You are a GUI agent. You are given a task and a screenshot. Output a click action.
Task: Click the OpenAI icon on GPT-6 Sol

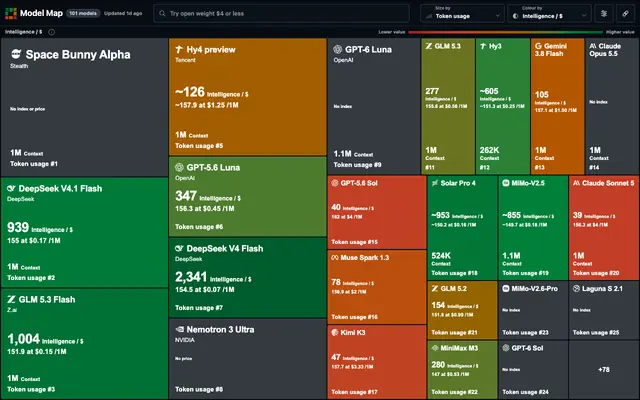pyautogui.click(x=506, y=348)
